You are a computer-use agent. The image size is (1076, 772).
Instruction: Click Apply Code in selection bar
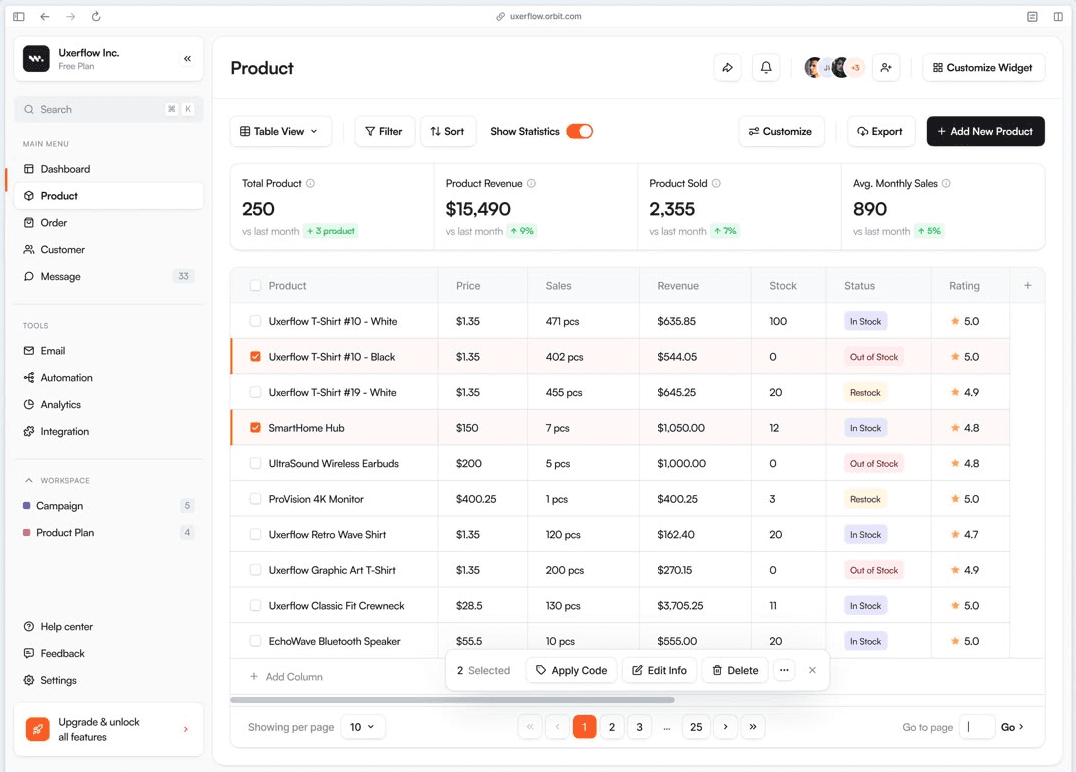572,670
